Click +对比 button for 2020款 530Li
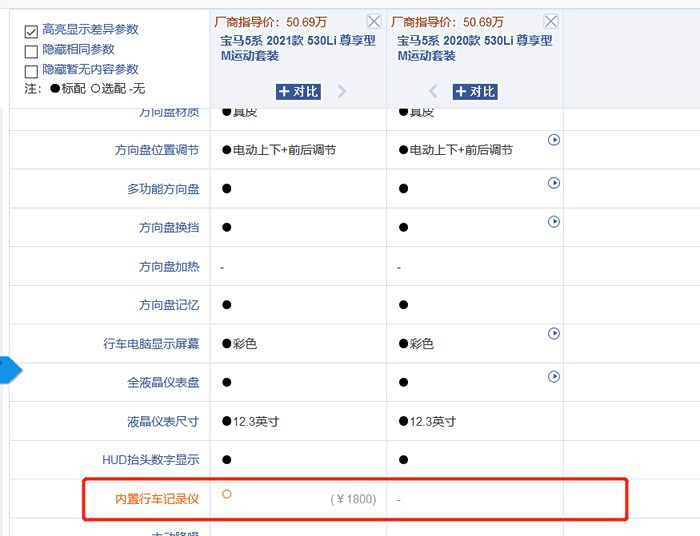 click(x=474, y=91)
